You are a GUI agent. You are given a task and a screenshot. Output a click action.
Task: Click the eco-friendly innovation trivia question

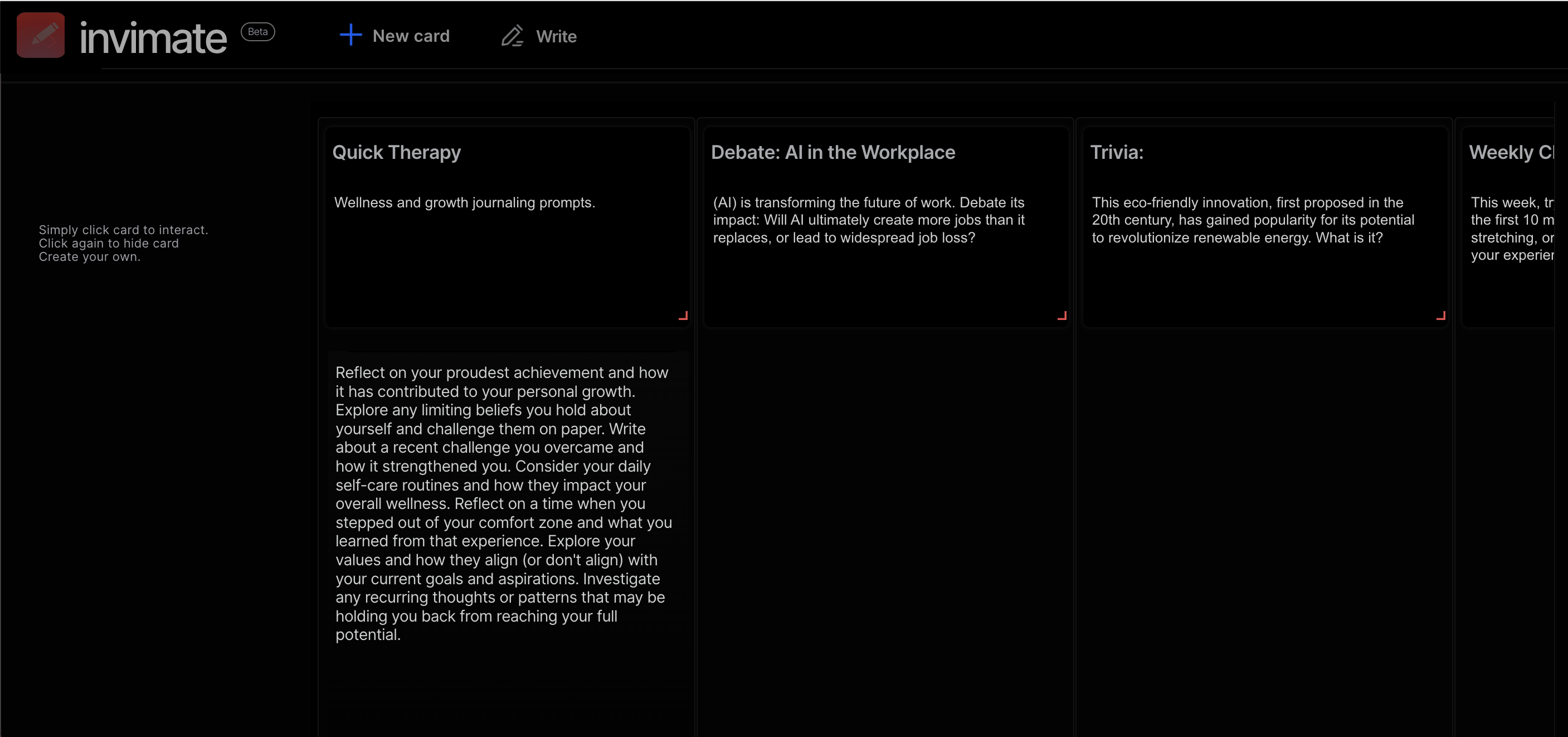click(x=1253, y=220)
